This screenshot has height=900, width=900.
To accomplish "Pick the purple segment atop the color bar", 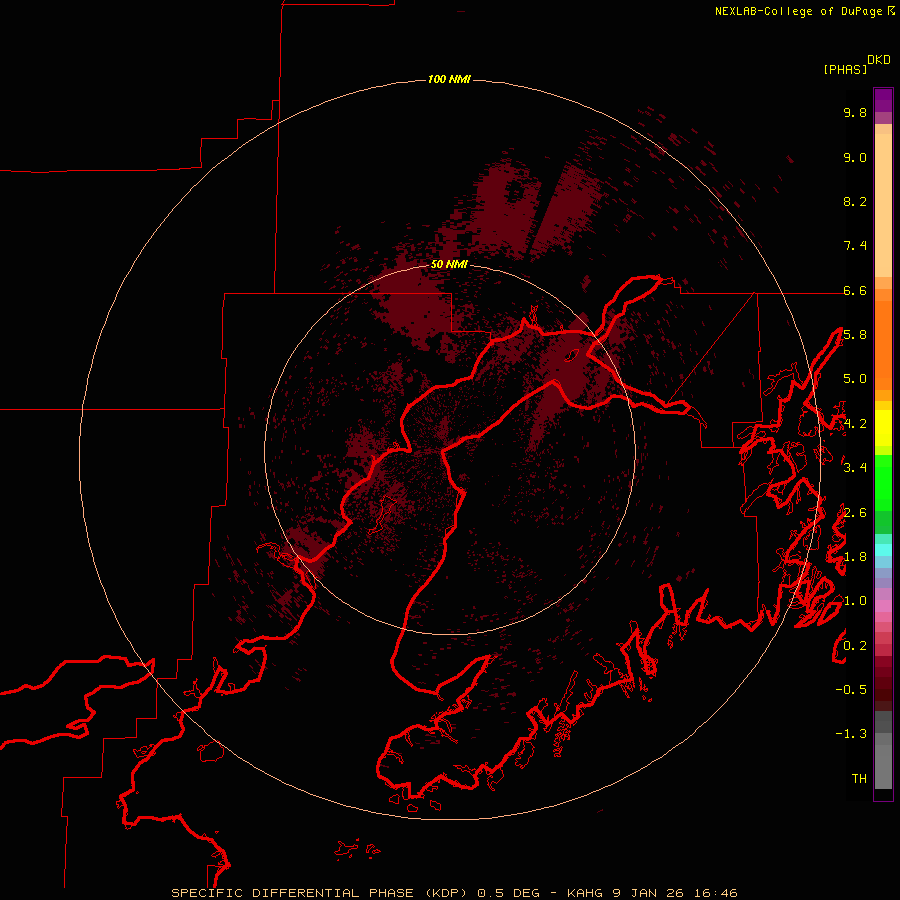I will pos(883,100).
